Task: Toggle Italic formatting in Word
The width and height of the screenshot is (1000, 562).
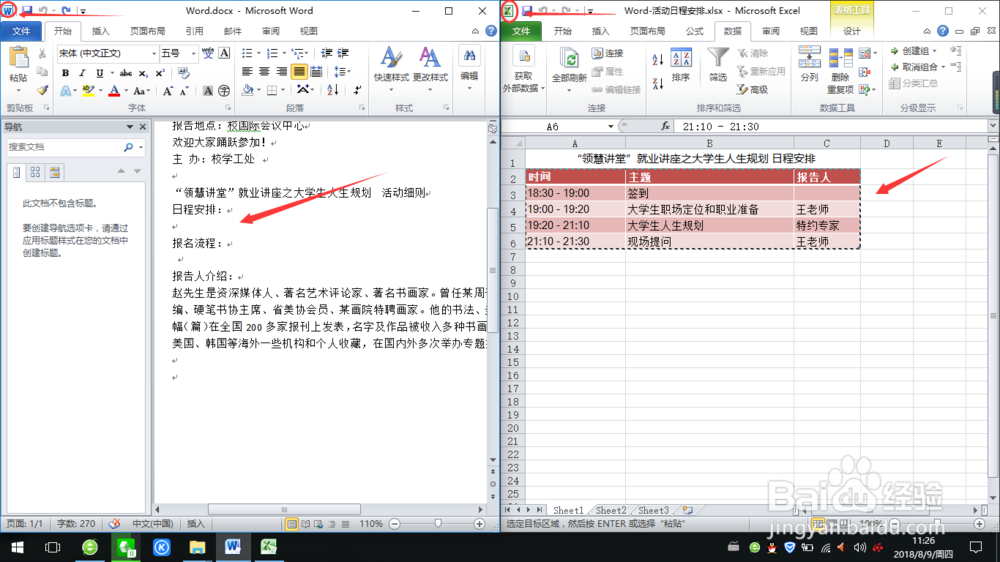Action: tap(82, 73)
